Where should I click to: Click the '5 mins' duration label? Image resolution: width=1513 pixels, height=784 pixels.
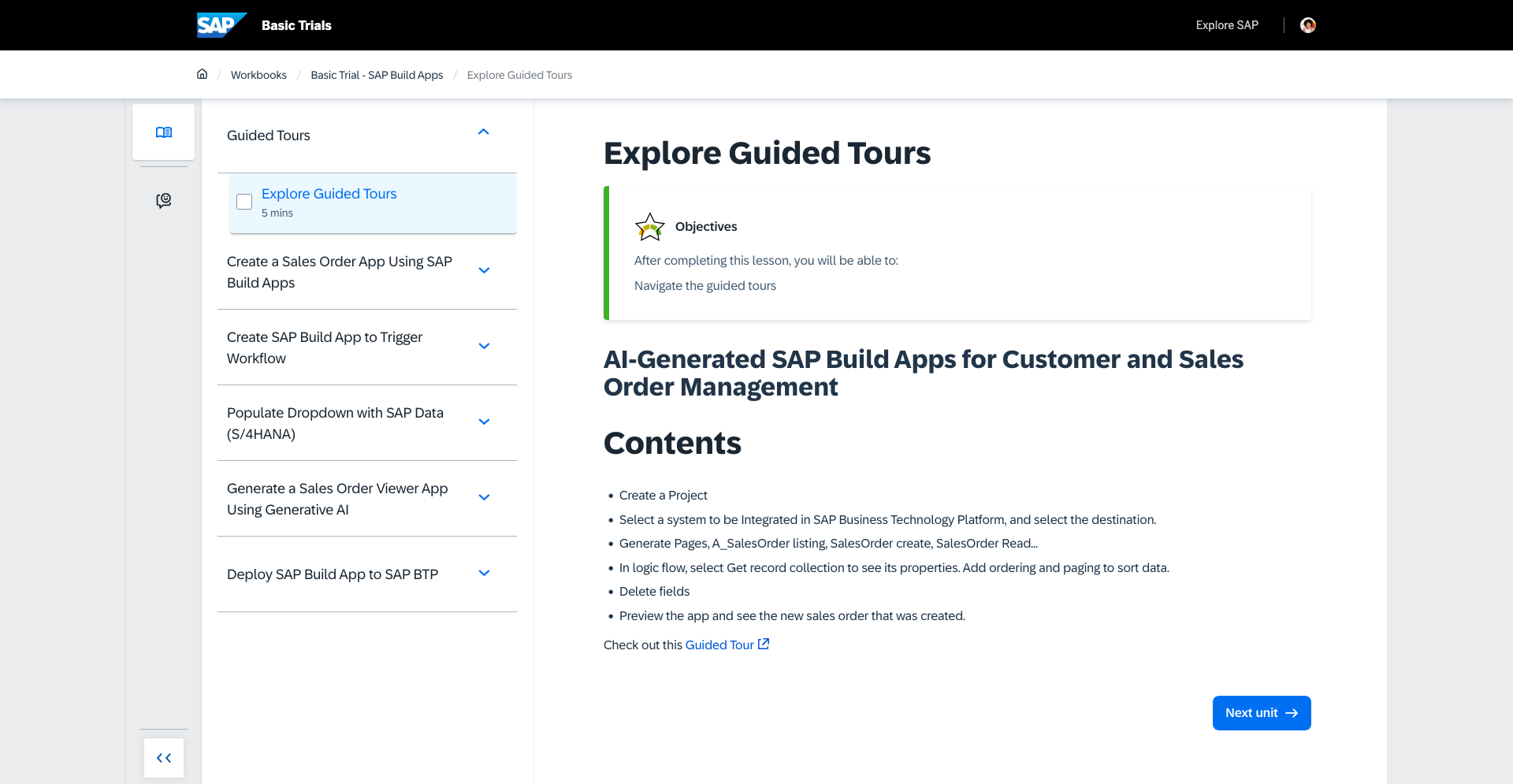(277, 213)
